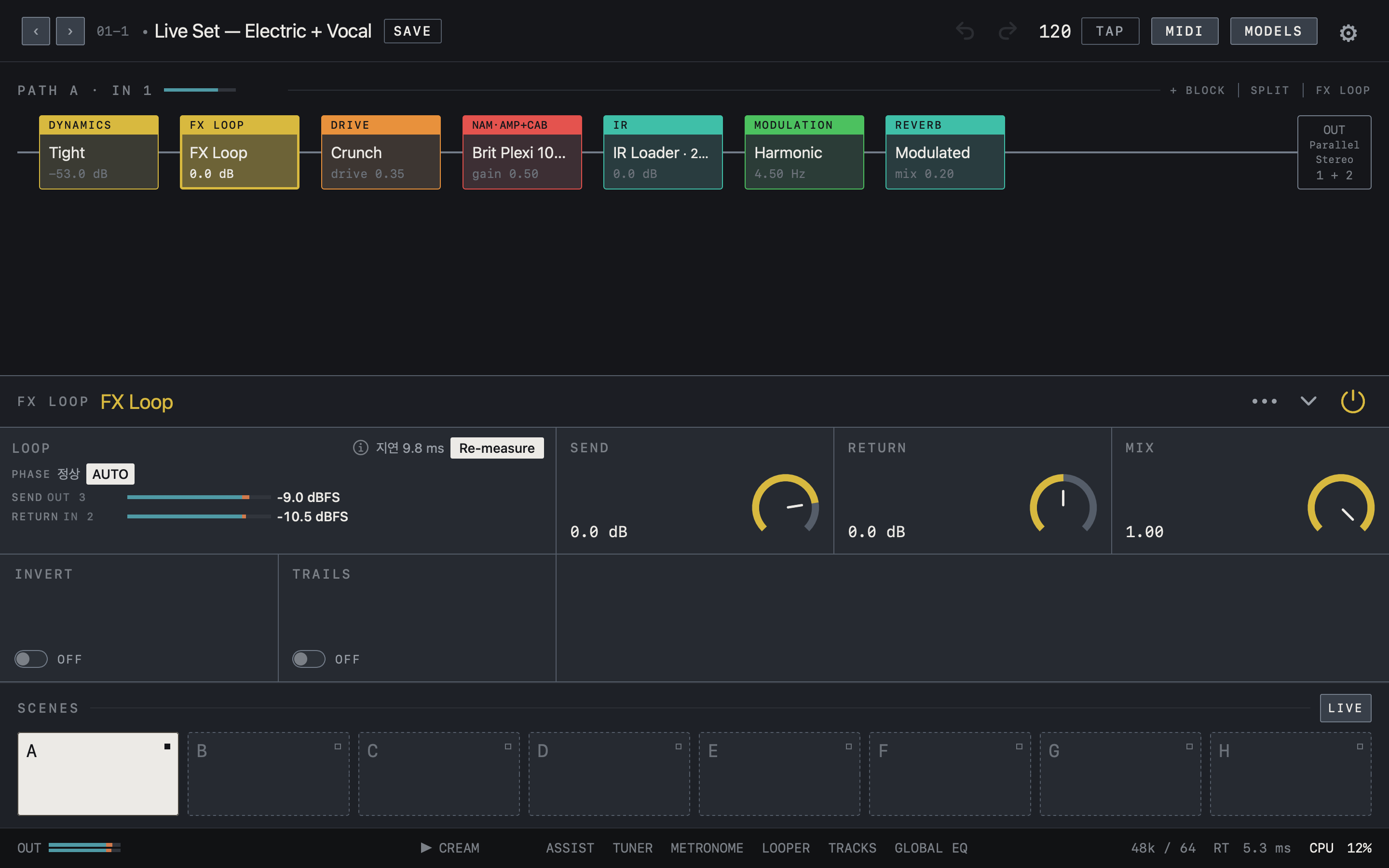Click SPLIT path option
The image size is (1389, 868).
tap(1269, 90)
